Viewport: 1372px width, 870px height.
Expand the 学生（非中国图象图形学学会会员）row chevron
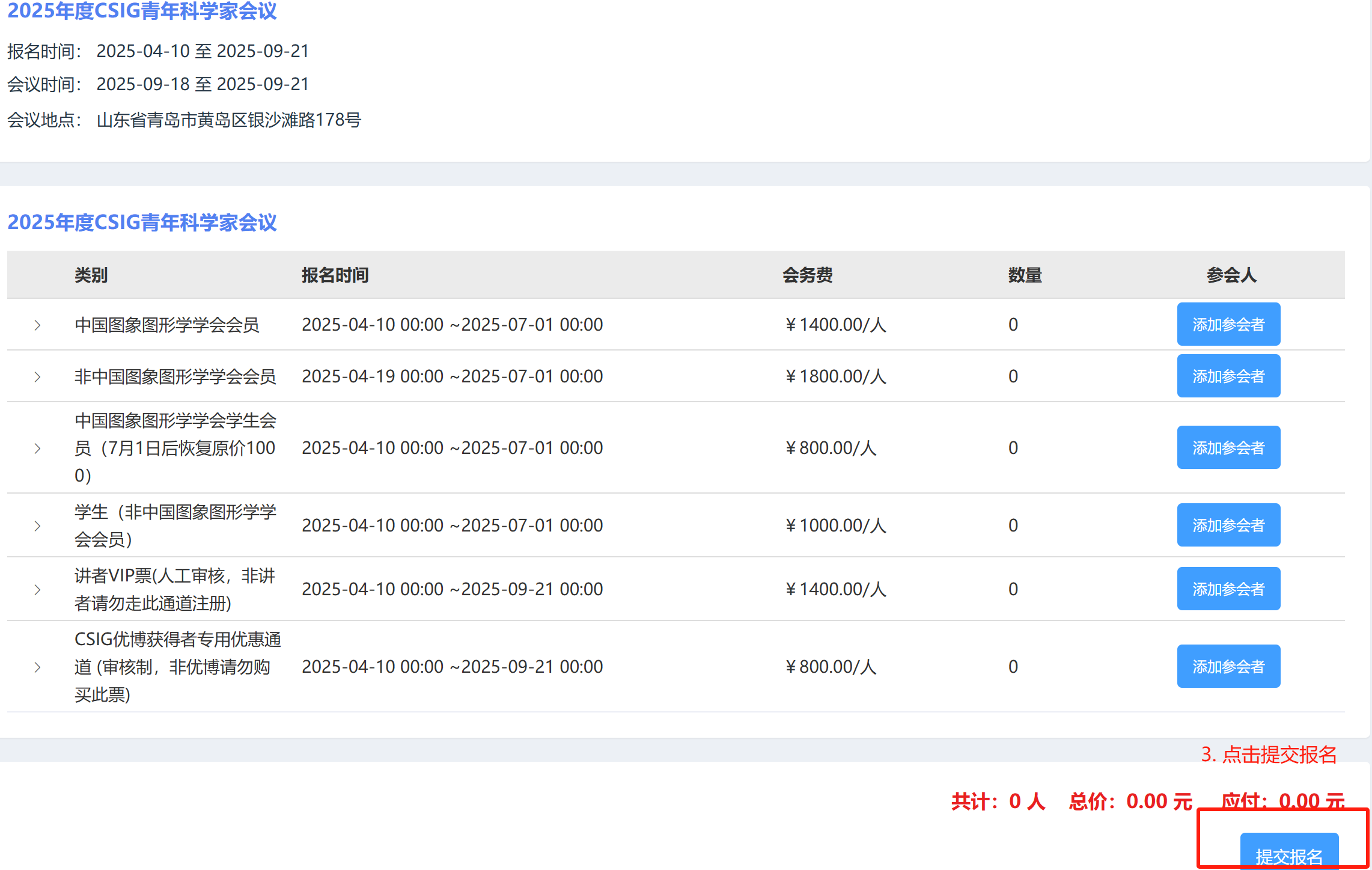[37, 526]
